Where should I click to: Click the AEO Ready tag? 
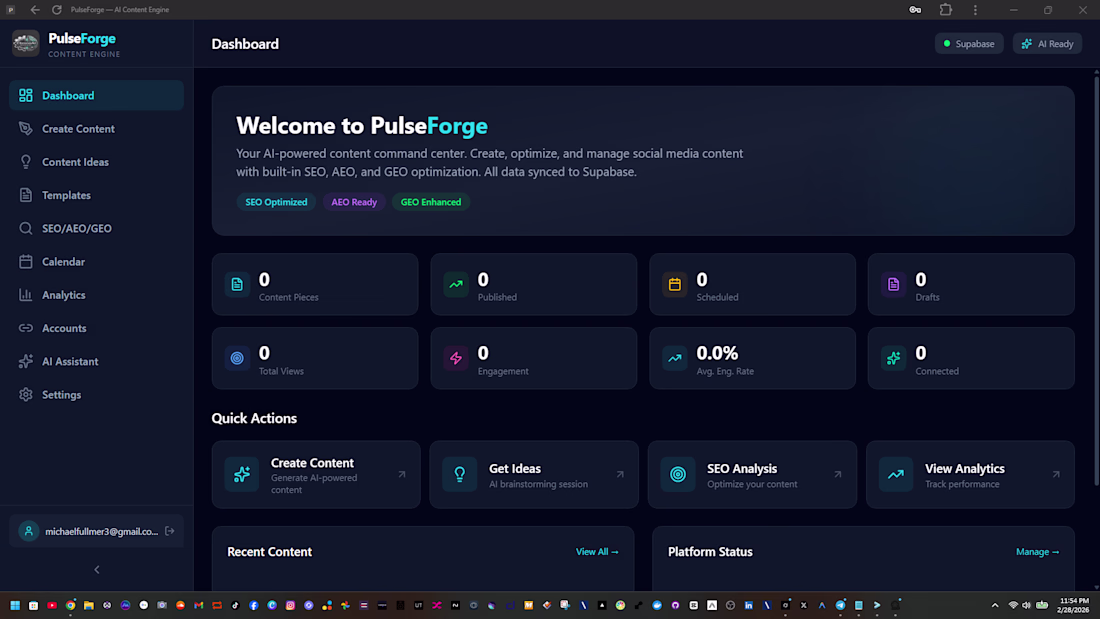coord(354,202)
